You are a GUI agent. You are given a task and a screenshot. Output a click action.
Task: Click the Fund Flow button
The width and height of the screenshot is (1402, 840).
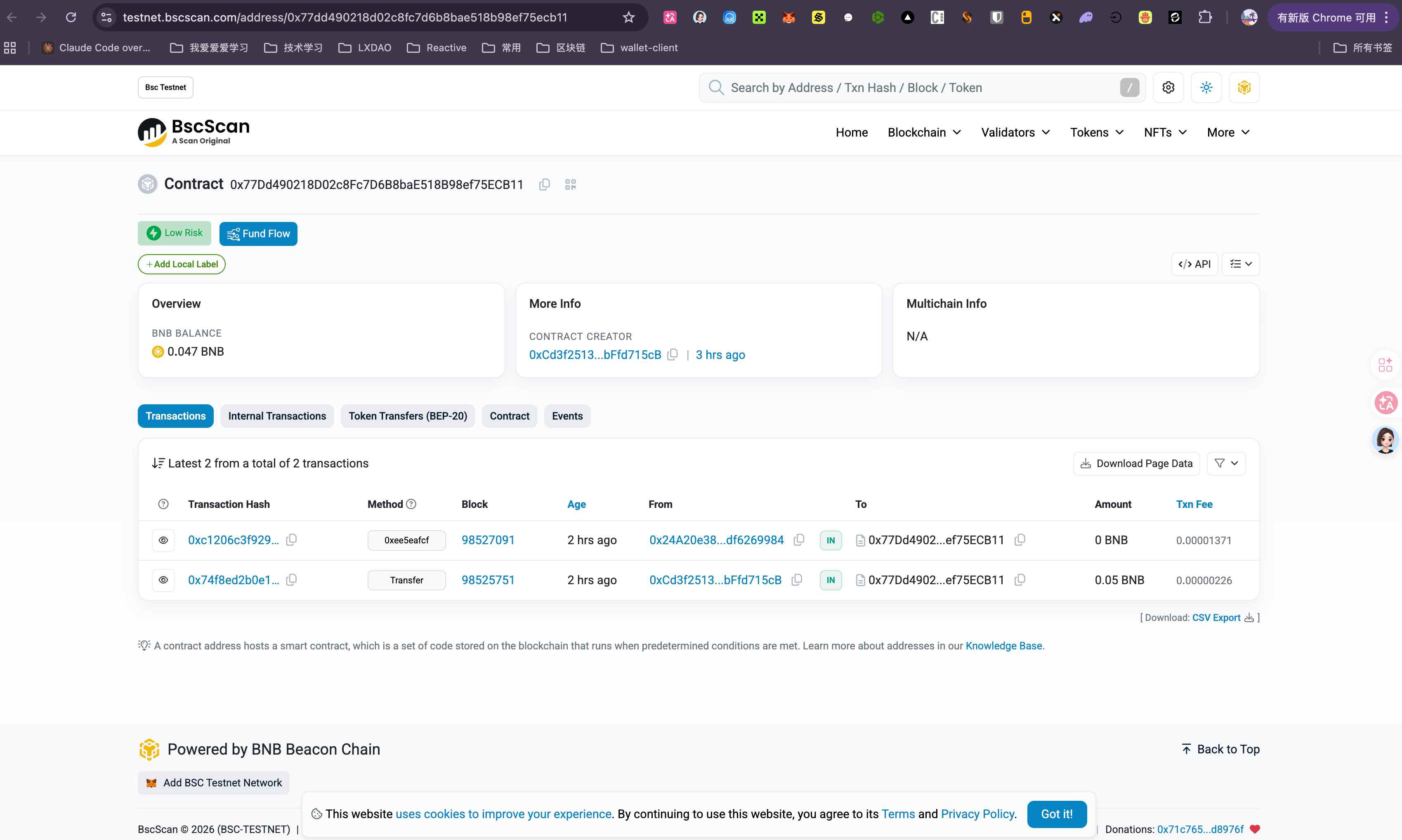point(258,234)
